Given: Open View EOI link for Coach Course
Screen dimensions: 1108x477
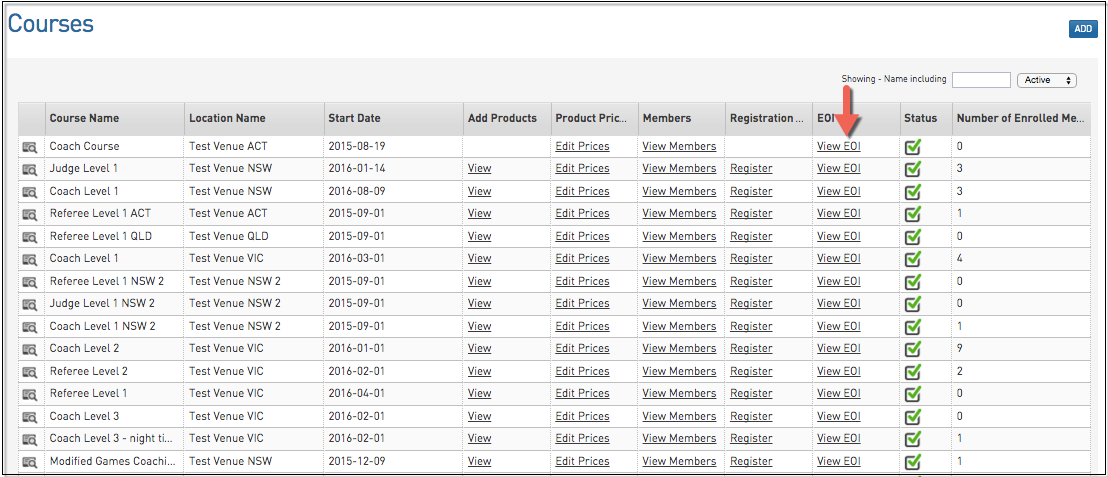Looking at the screenshot, I should pyautogui.click(x=838, y=146).
